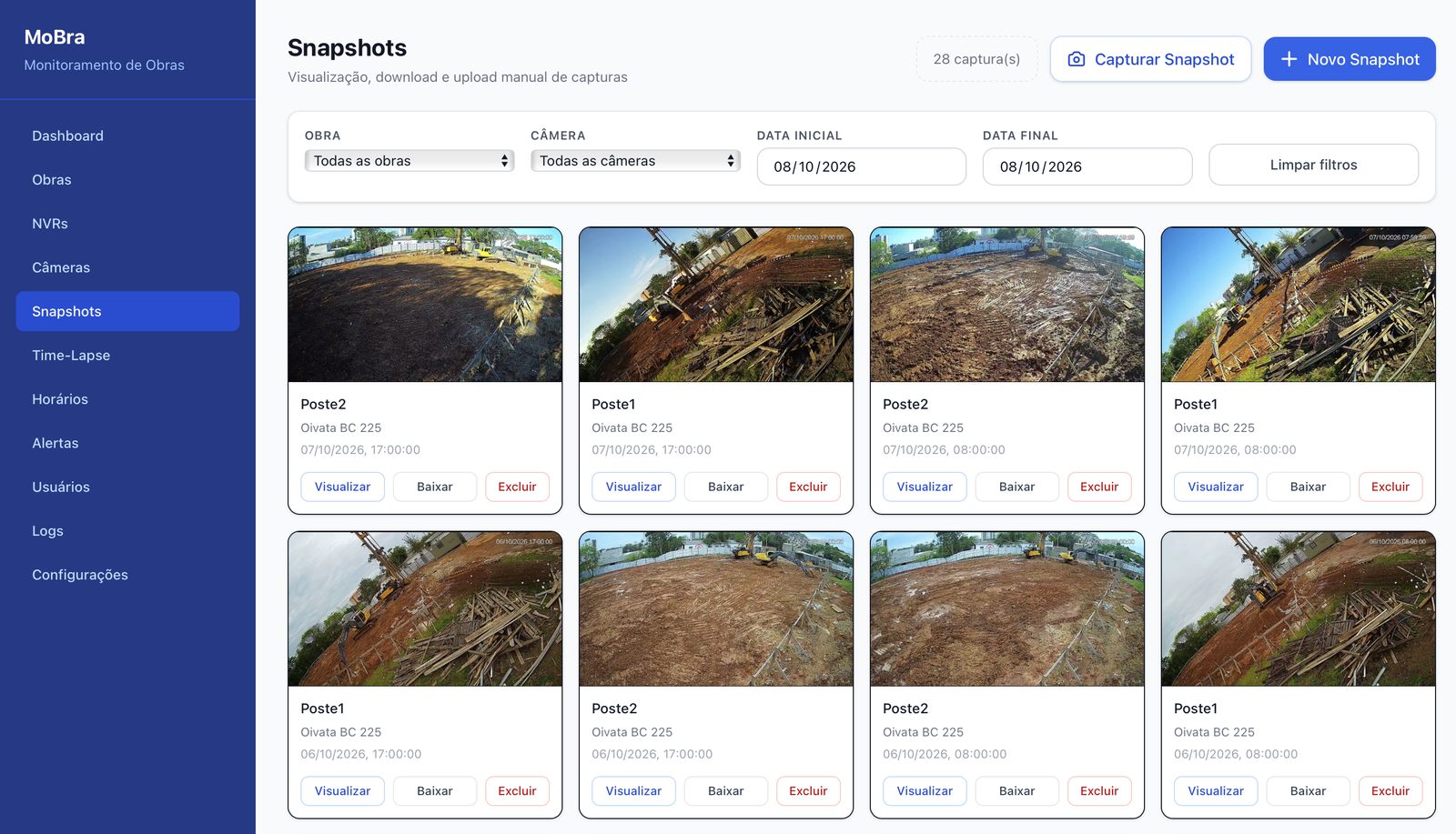This screenshot has width=1456, height=834.
Task: Excluir the Poste1 07/10/2026 17:00 snapshot
Action: [x=808, y=487]
